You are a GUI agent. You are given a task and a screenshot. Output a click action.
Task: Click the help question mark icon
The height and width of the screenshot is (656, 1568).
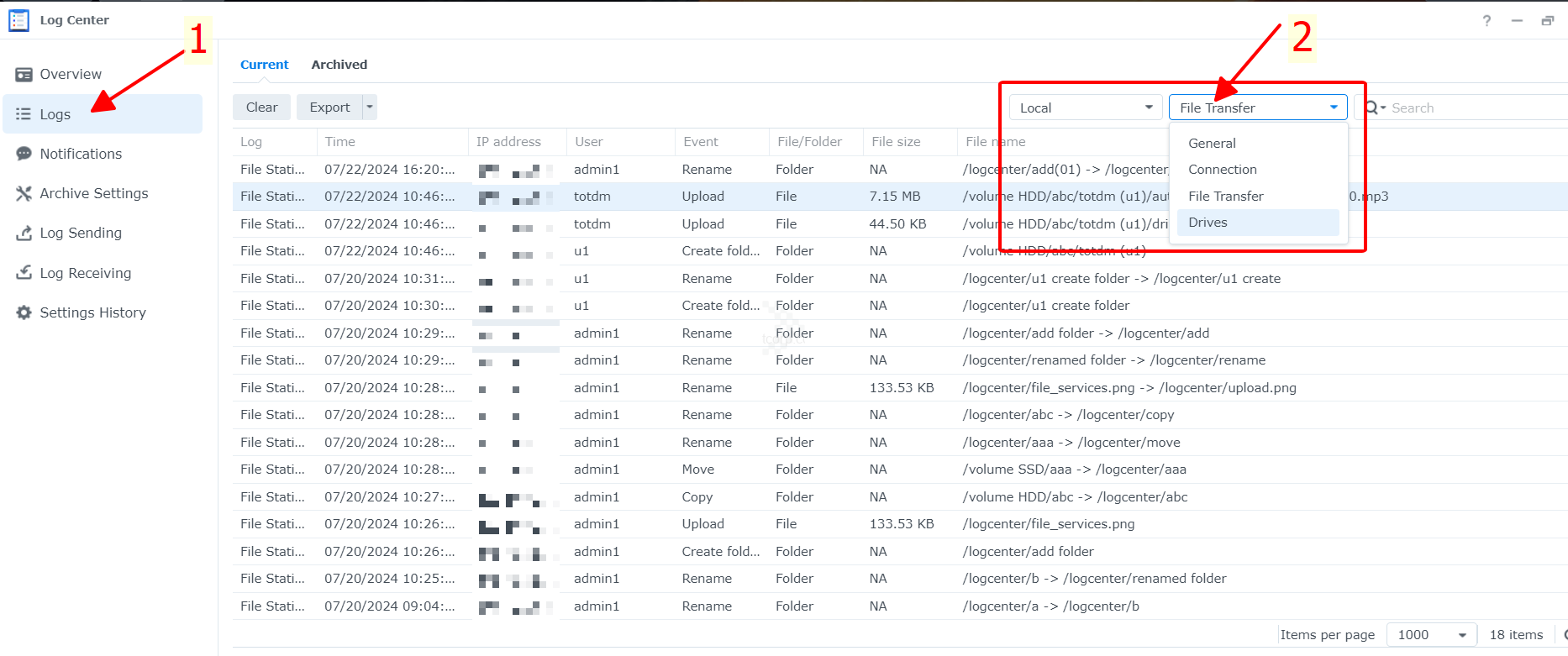click(x=1486, y=20)
